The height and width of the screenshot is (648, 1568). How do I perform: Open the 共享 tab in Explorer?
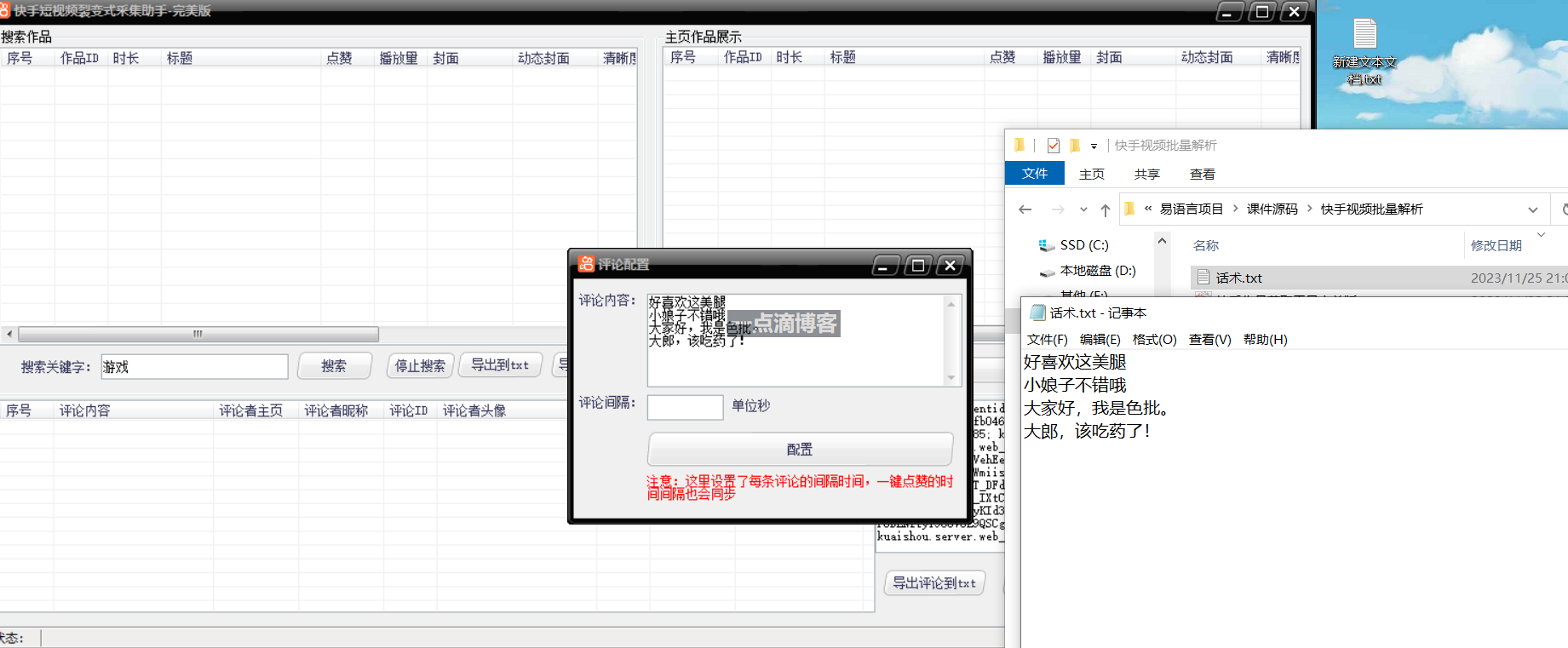click(1147, 174)
